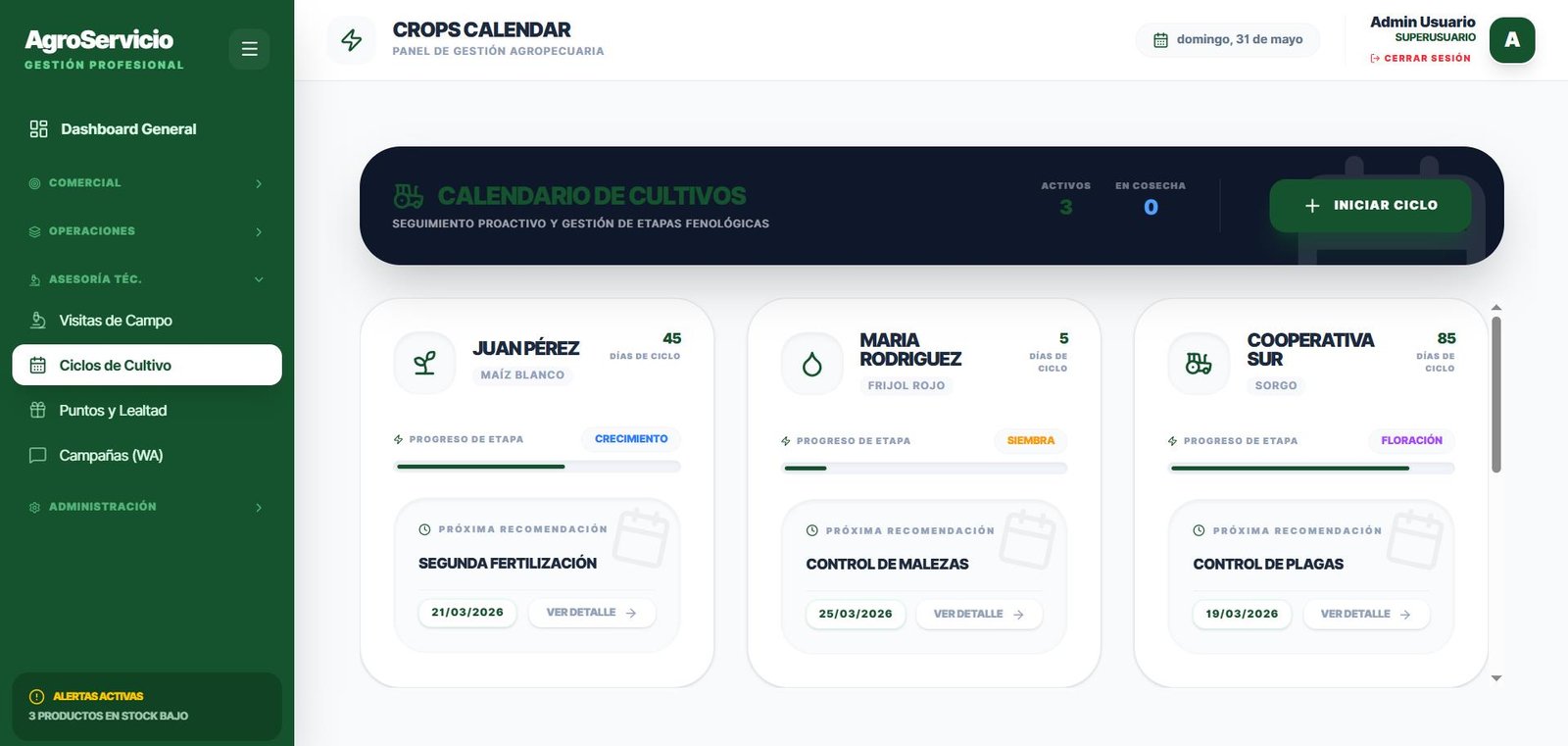Collapse the Asesoría Téc. section chevron
The width and height of the screenshot is (1568, 746).
259,279
